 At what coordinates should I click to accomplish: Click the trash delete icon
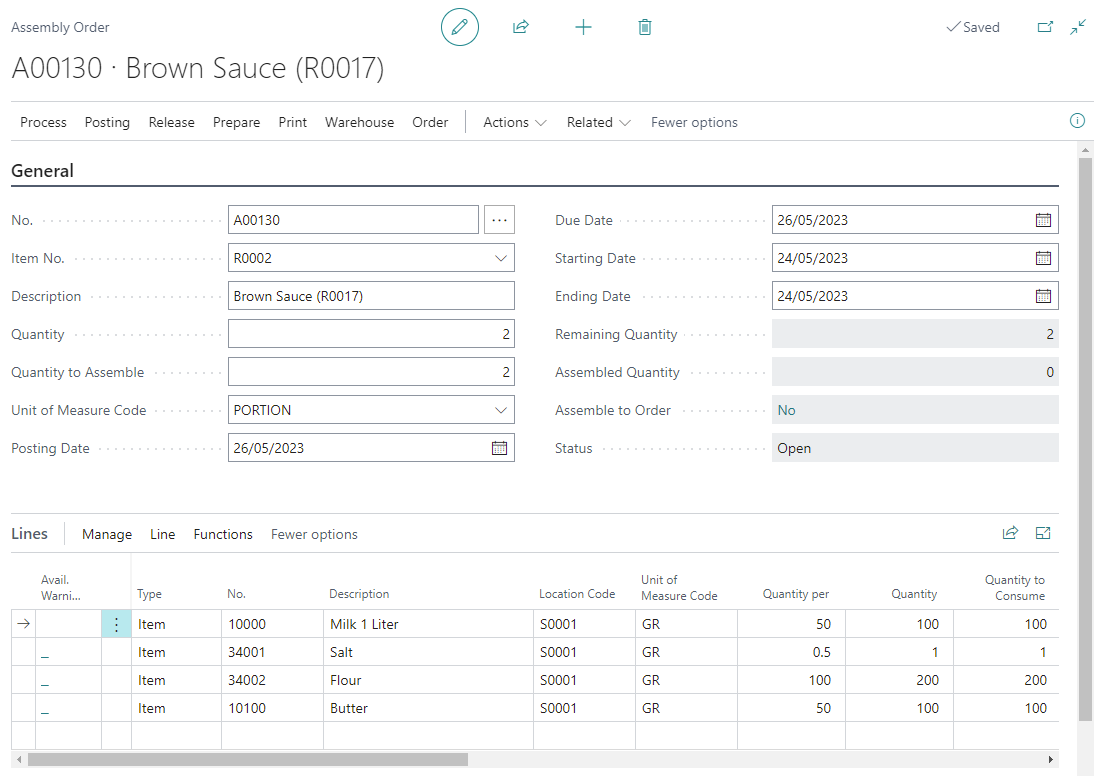(645, 27)
